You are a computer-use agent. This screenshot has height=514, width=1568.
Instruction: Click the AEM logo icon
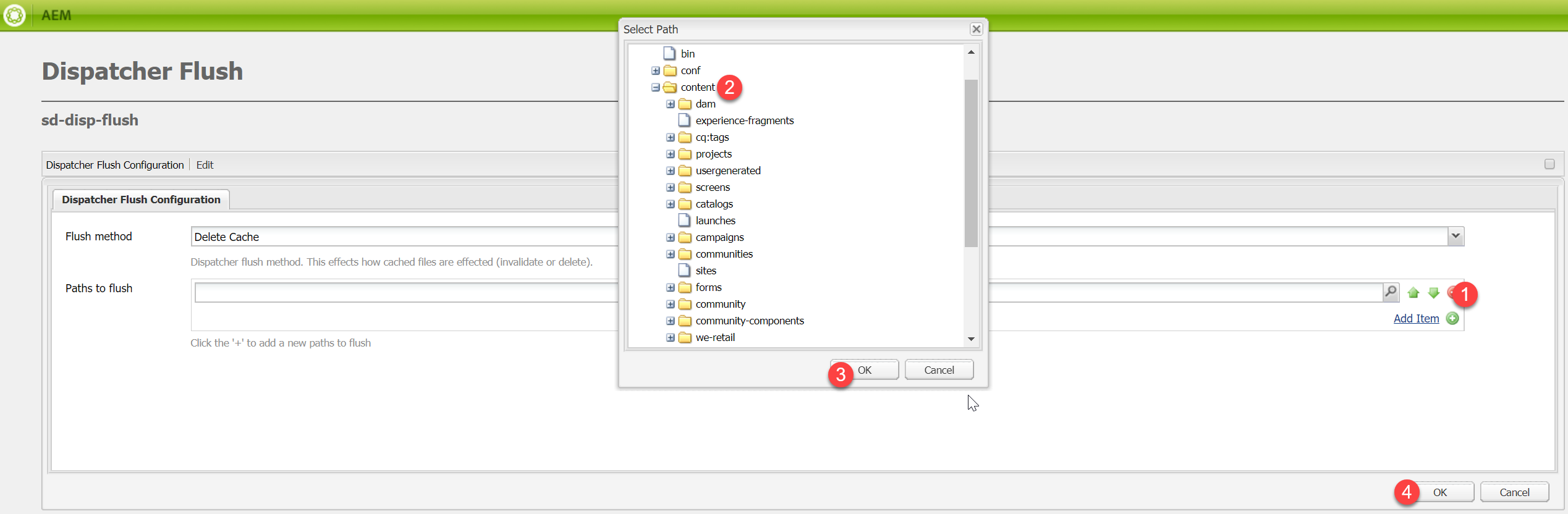click(14, 15)
